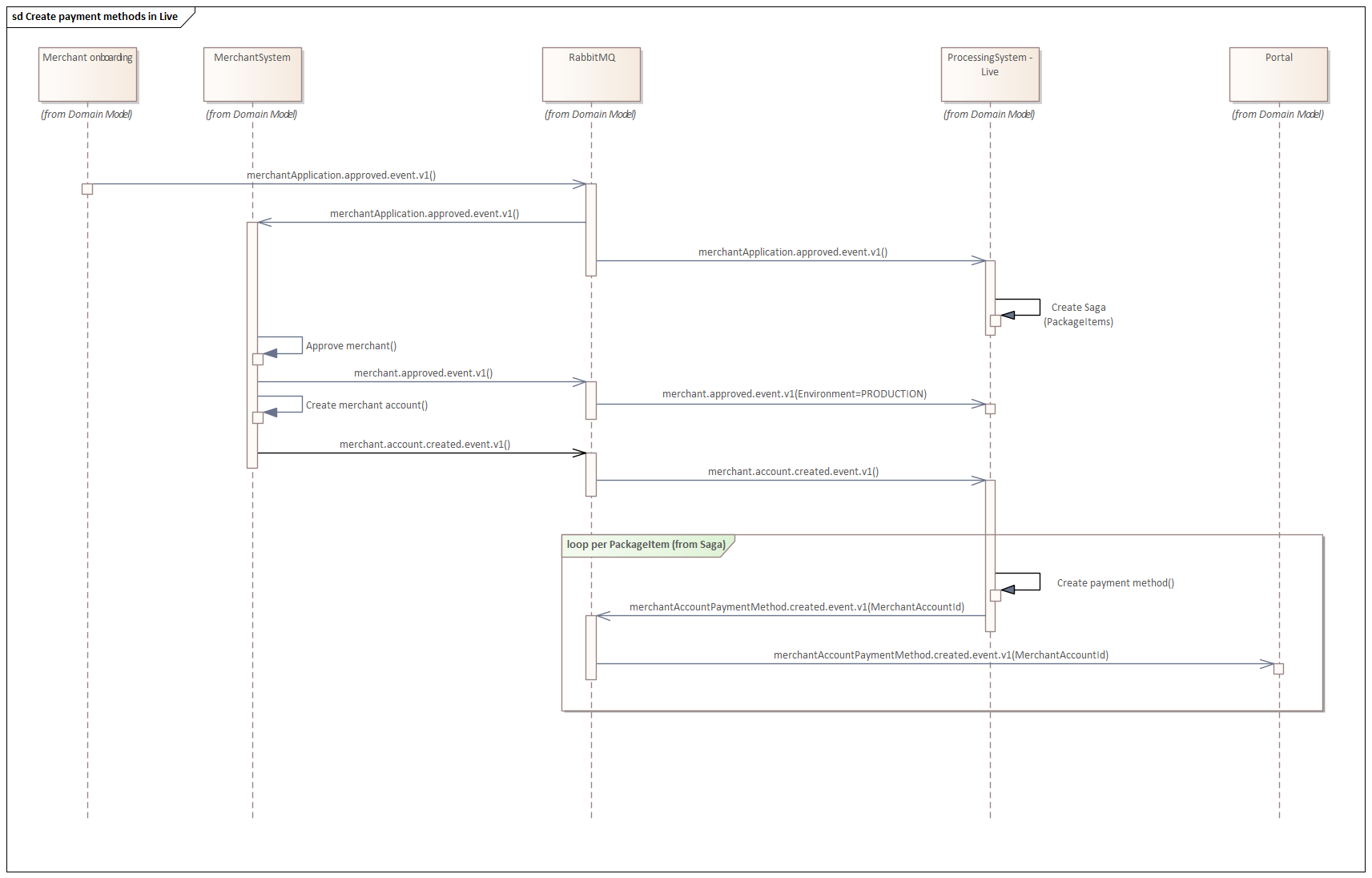This screenshot has height=878, width=1372.
Task: Select the 'loop per PackageItem (from Saga)' fragment label
Action: pos(646,545)
